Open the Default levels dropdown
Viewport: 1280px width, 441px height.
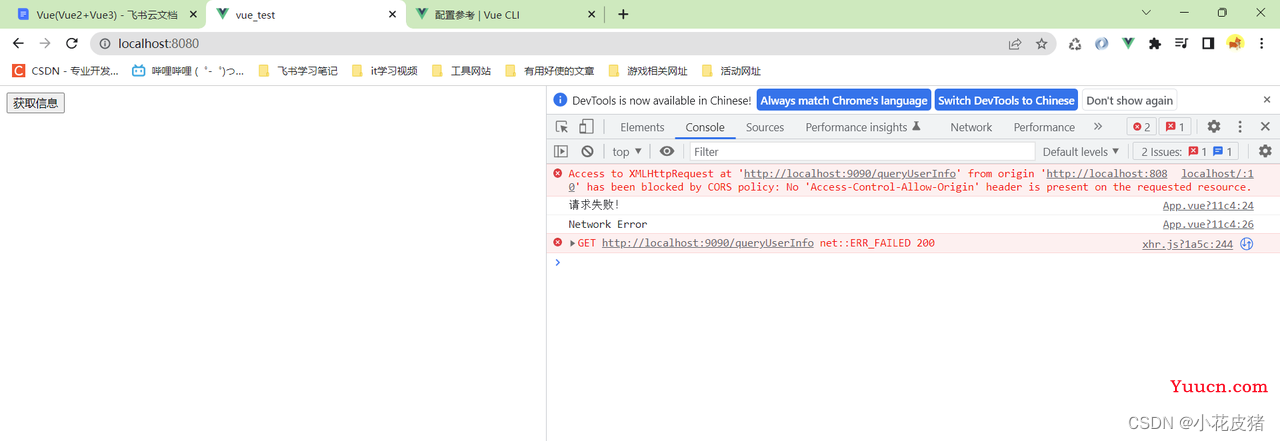1081,152
